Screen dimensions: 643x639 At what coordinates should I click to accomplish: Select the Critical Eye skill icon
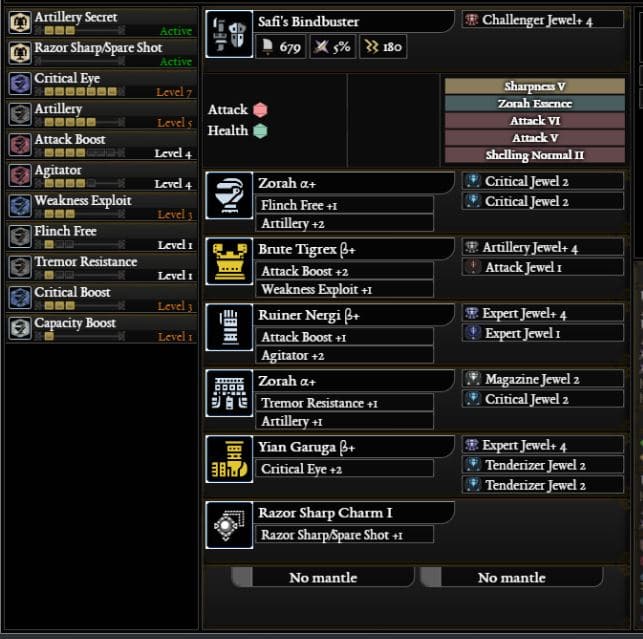click(x=20, y=83)
